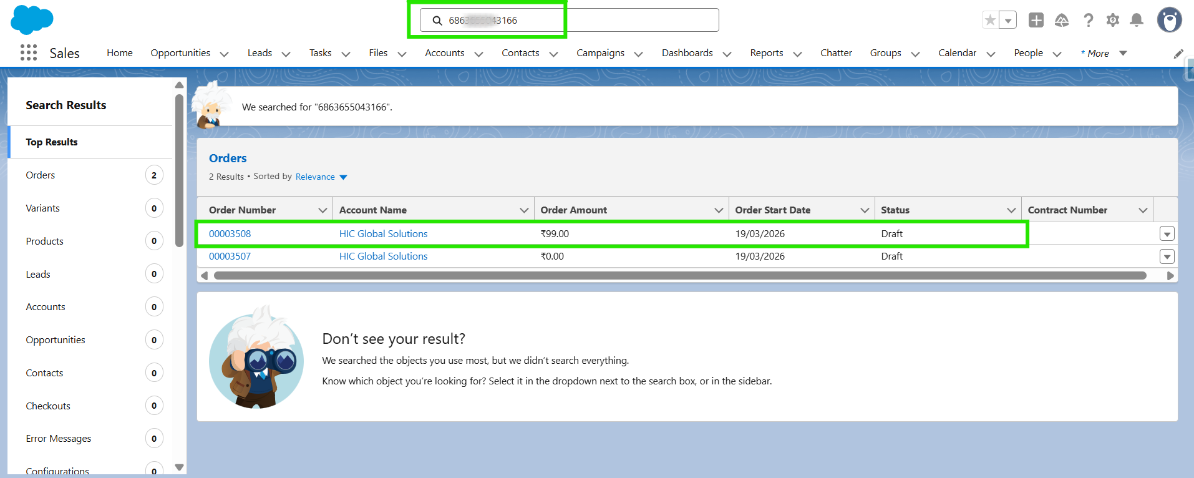Click into the global search field

pos(570,21)
